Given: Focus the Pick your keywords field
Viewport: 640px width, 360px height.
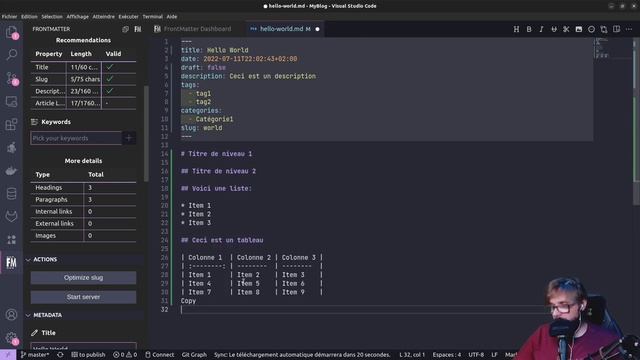Looking at the screenshot, I should [76, 138].
